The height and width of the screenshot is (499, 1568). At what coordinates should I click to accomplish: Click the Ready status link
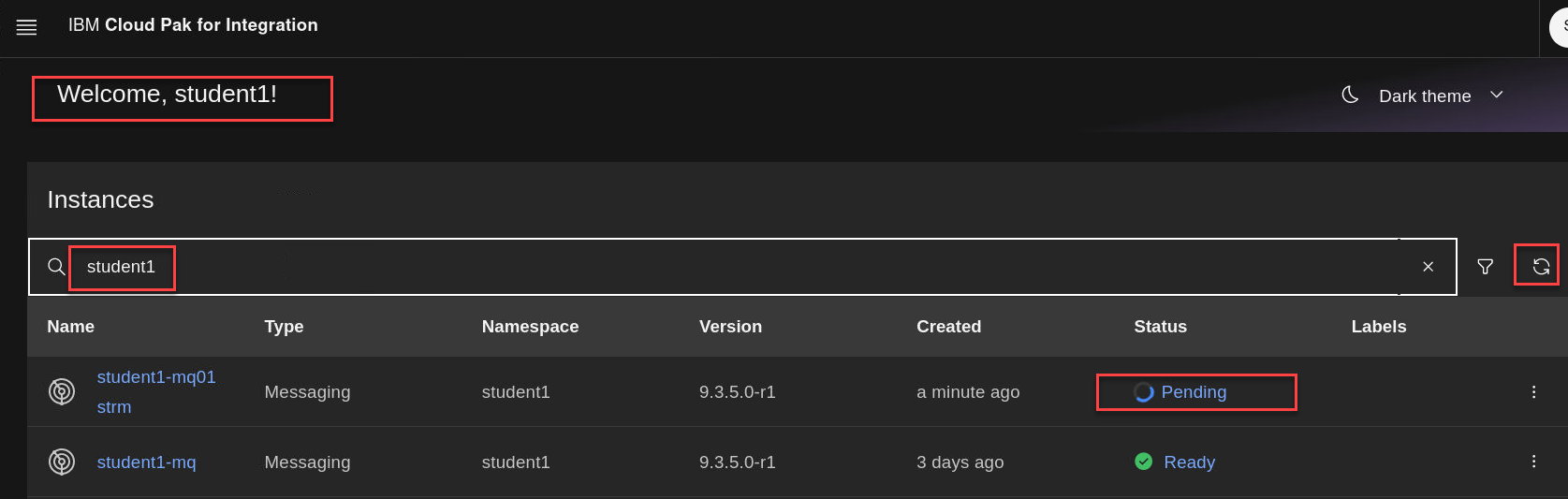point(1189,462)
